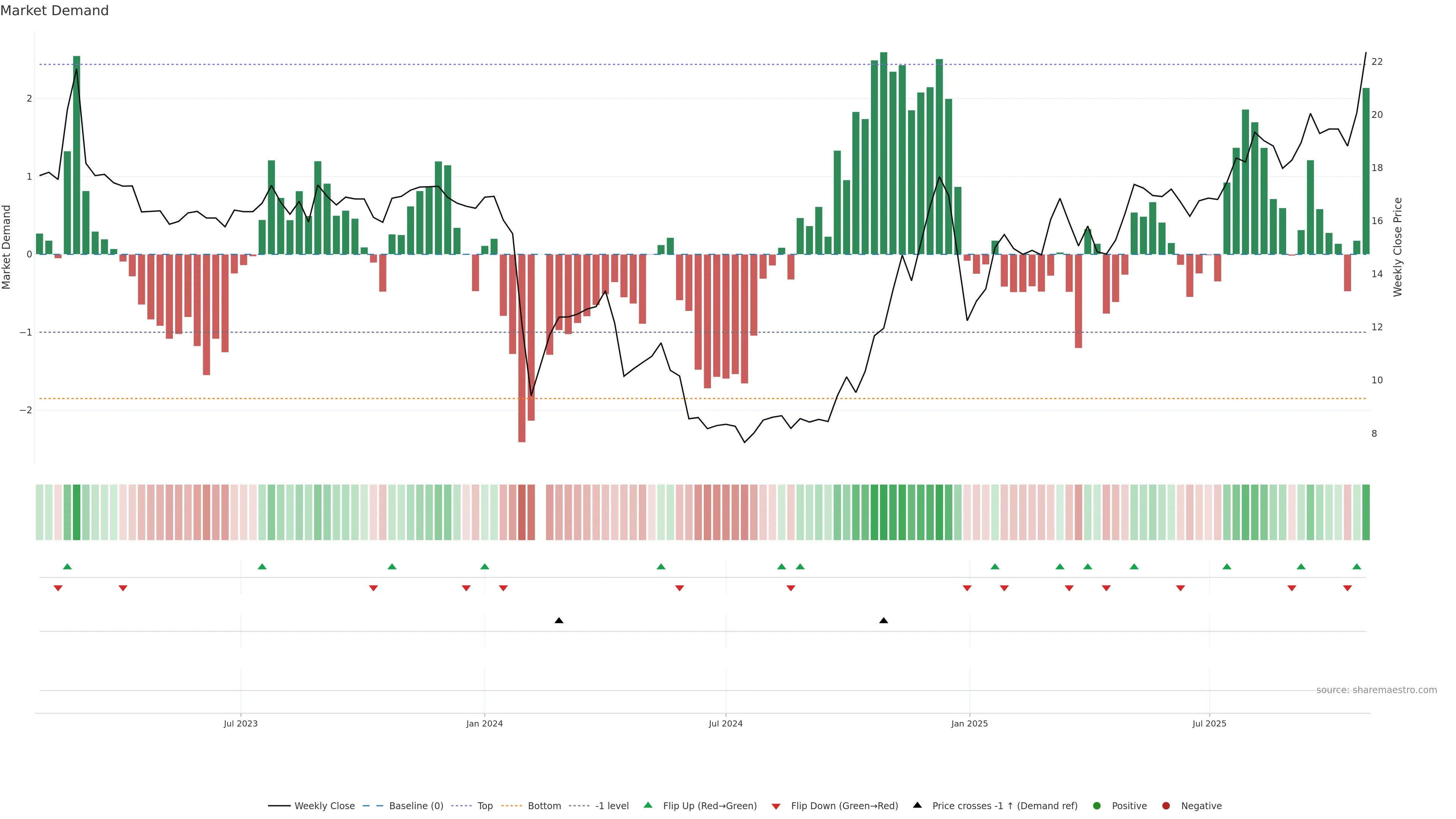
Task: Click the first green flip-up marker
Action: coord(67,566)
